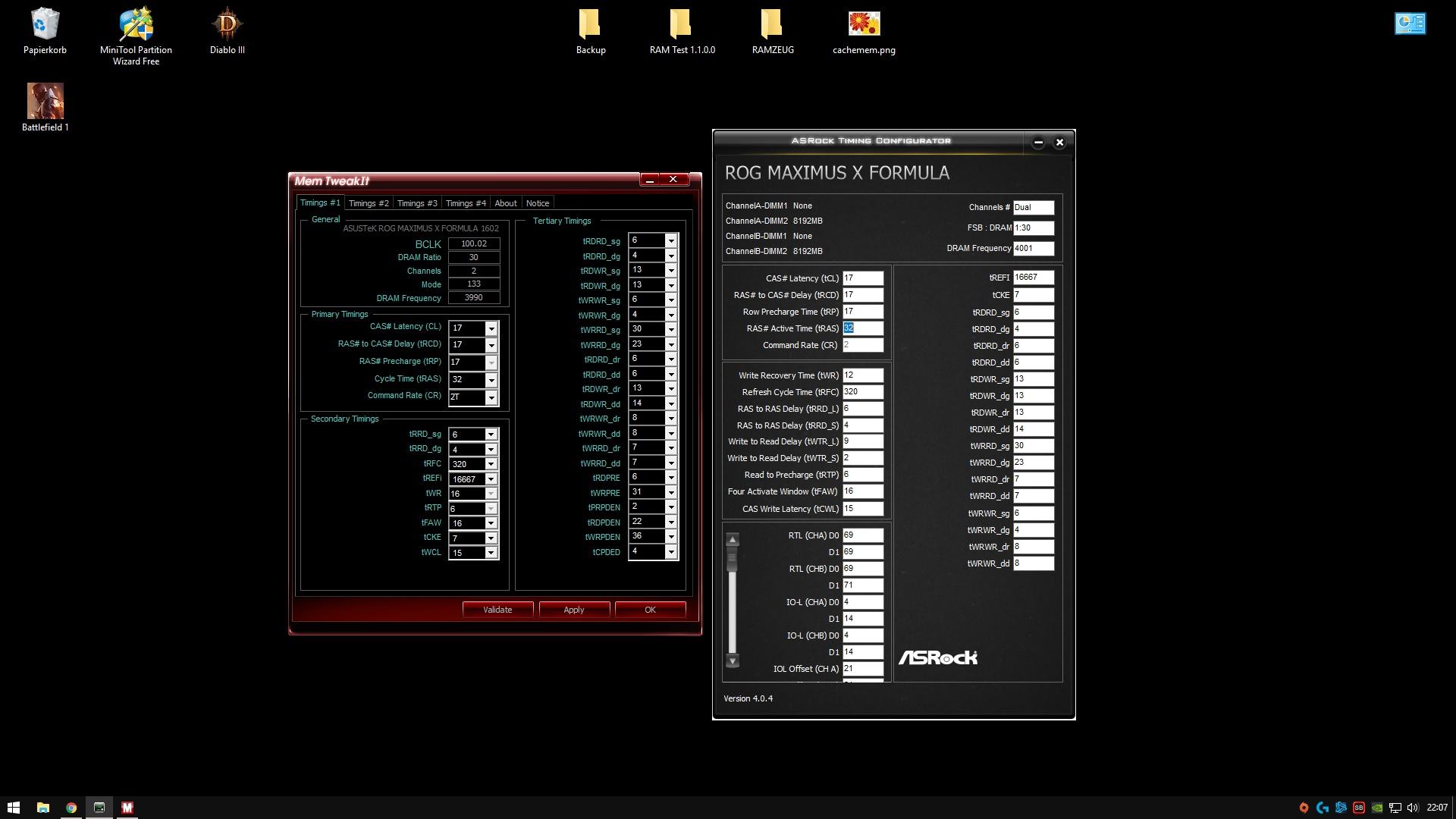Viewport: 1456px width, 819px height.
Task: Open the RAM Test 1.1.0.0 folder
Action: (682, 32)
